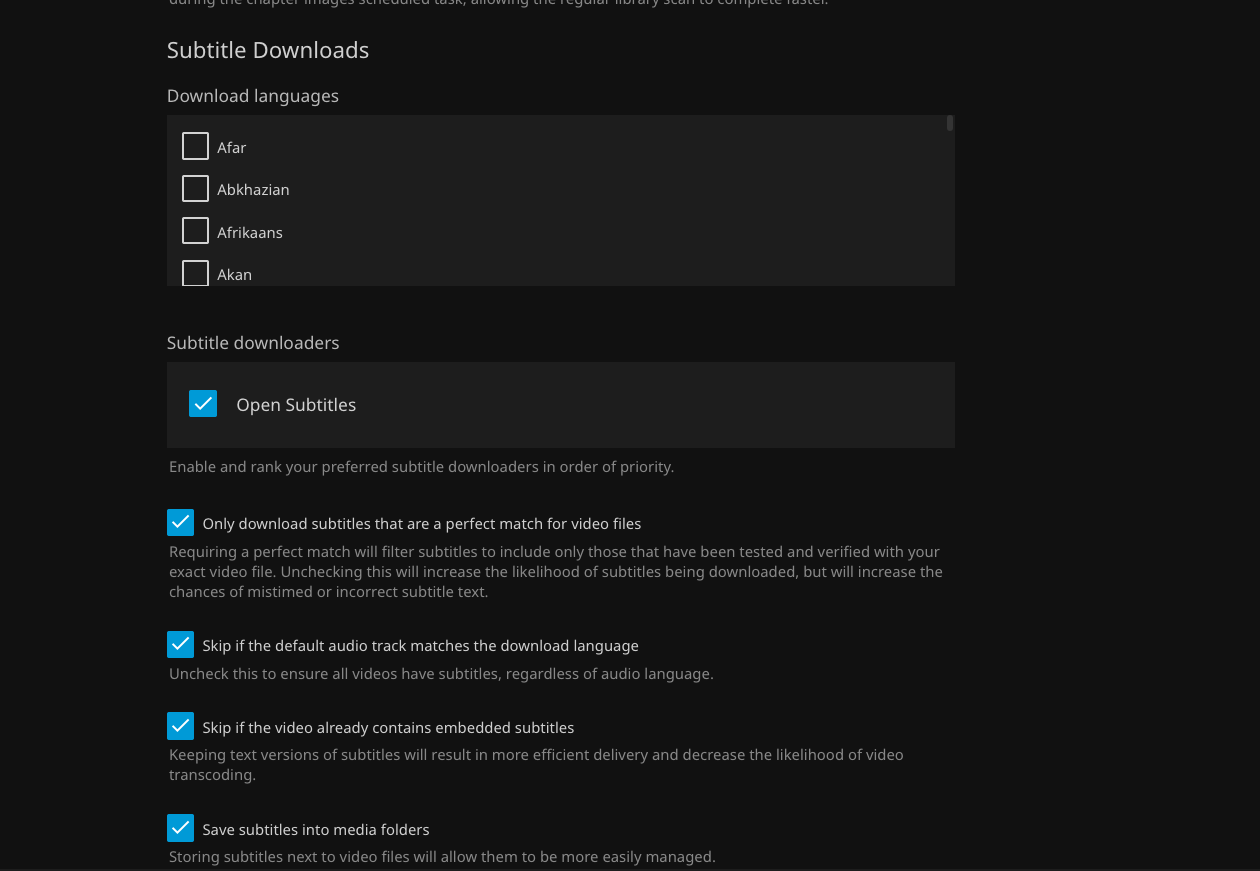This screenshot has height=871, width=1260.
Task: Check the Afrikaans checkbox box
Action: (195, 231)
